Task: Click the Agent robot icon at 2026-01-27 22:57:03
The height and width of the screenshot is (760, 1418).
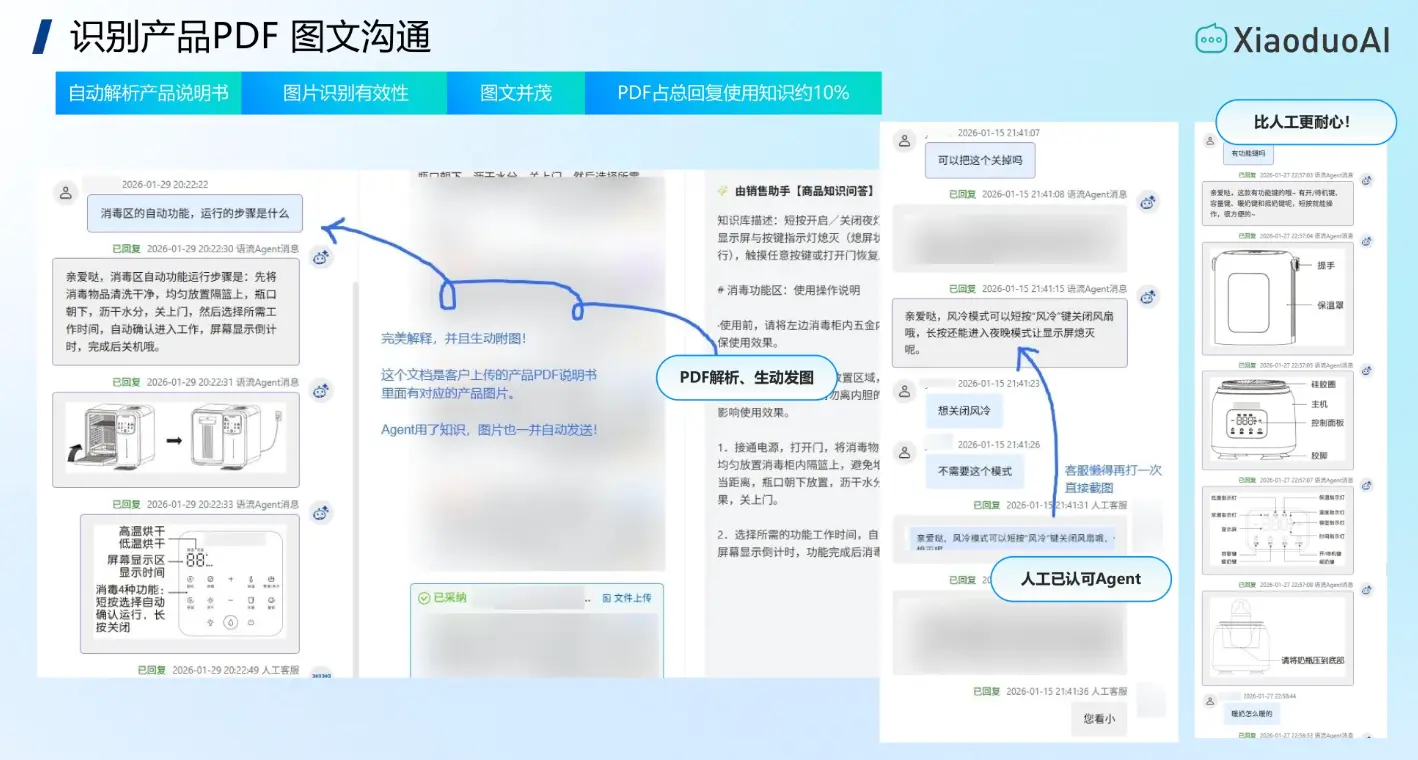Action: pyautogui.click(x=1367, y=180)
